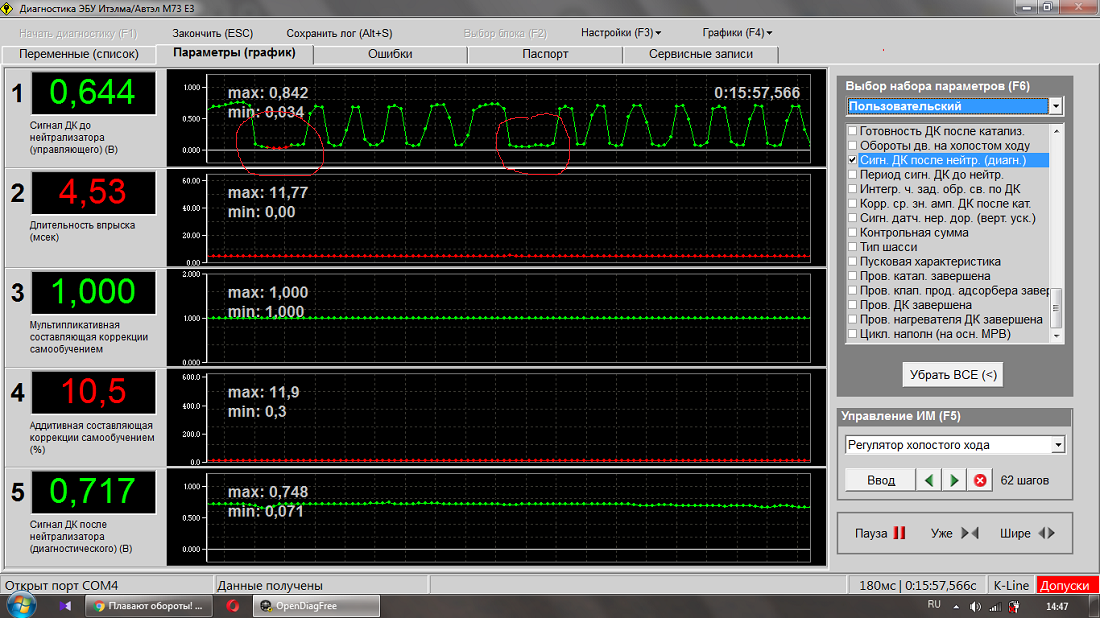Pause data logging with Пауза button

880,533
